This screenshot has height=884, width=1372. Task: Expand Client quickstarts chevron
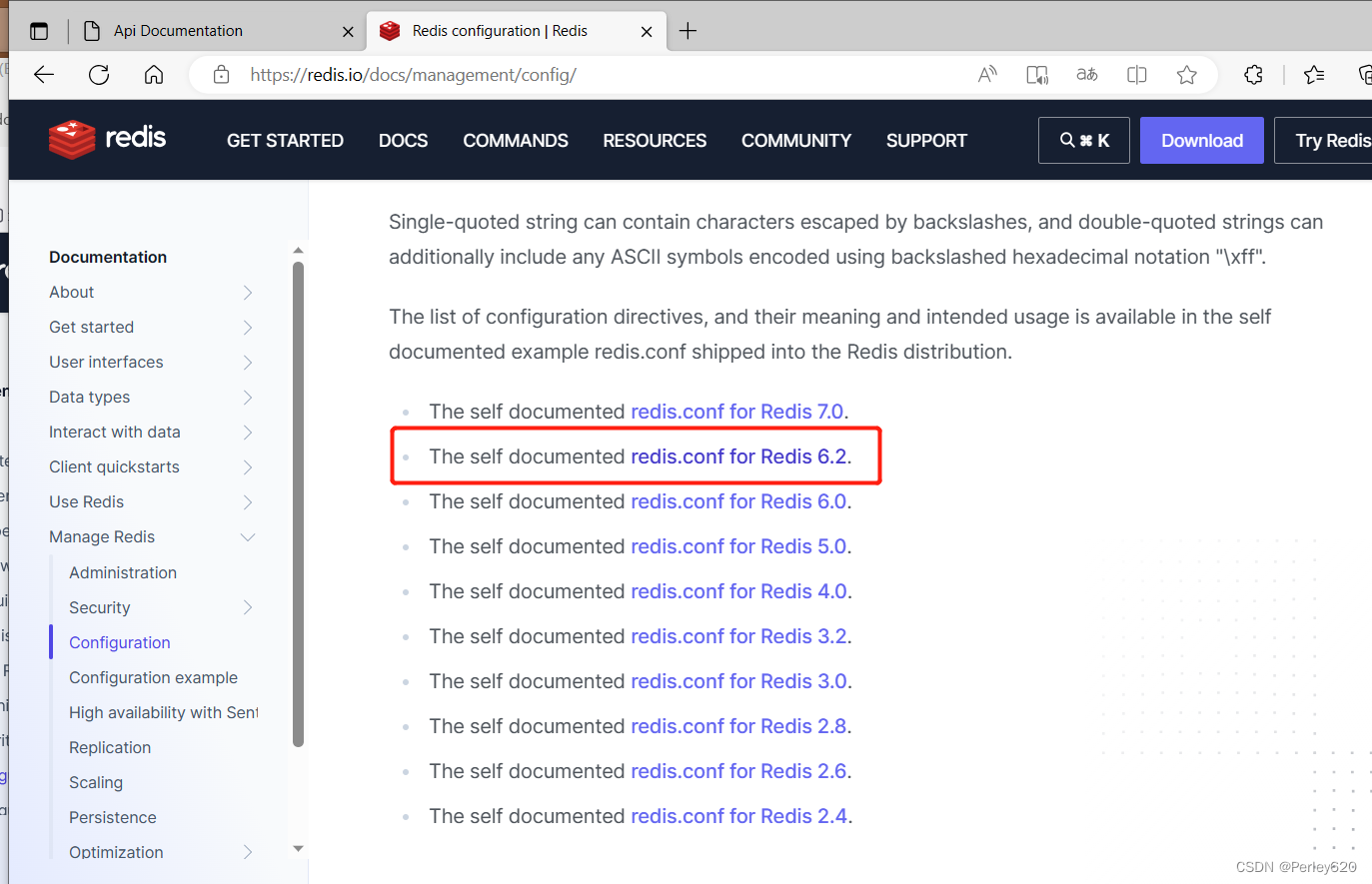pyautogui.click(x=248, y=467)
